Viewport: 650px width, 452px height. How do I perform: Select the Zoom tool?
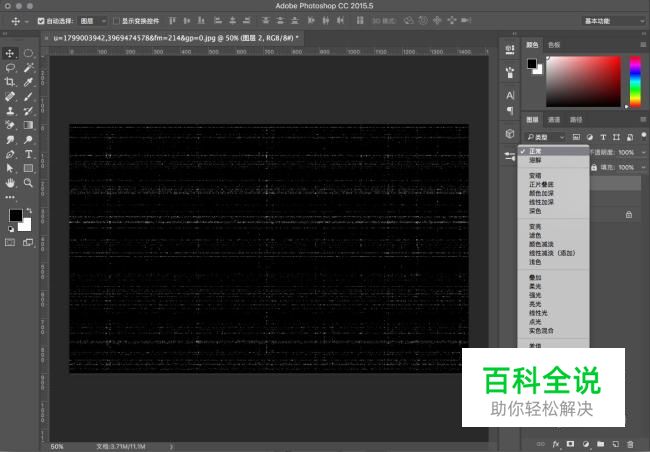pos(28,183)
